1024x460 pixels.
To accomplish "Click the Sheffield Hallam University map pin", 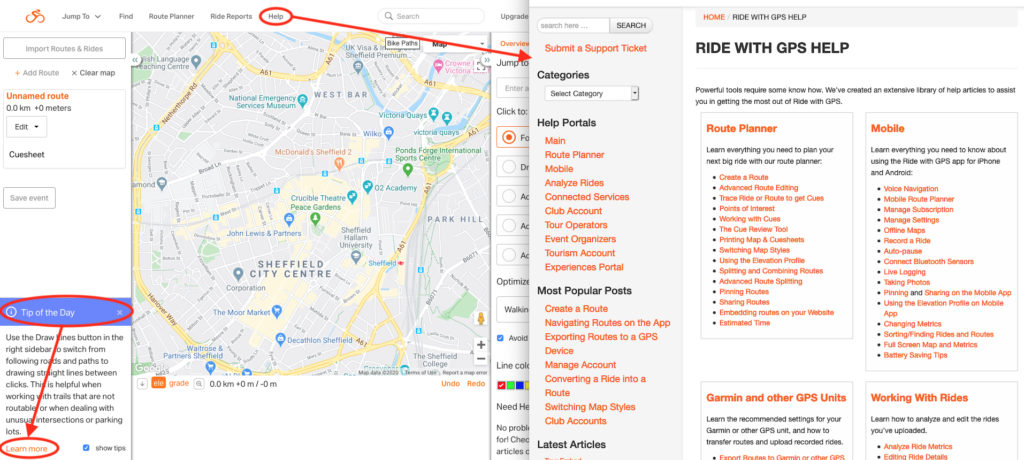I will [x=355, y=257].
